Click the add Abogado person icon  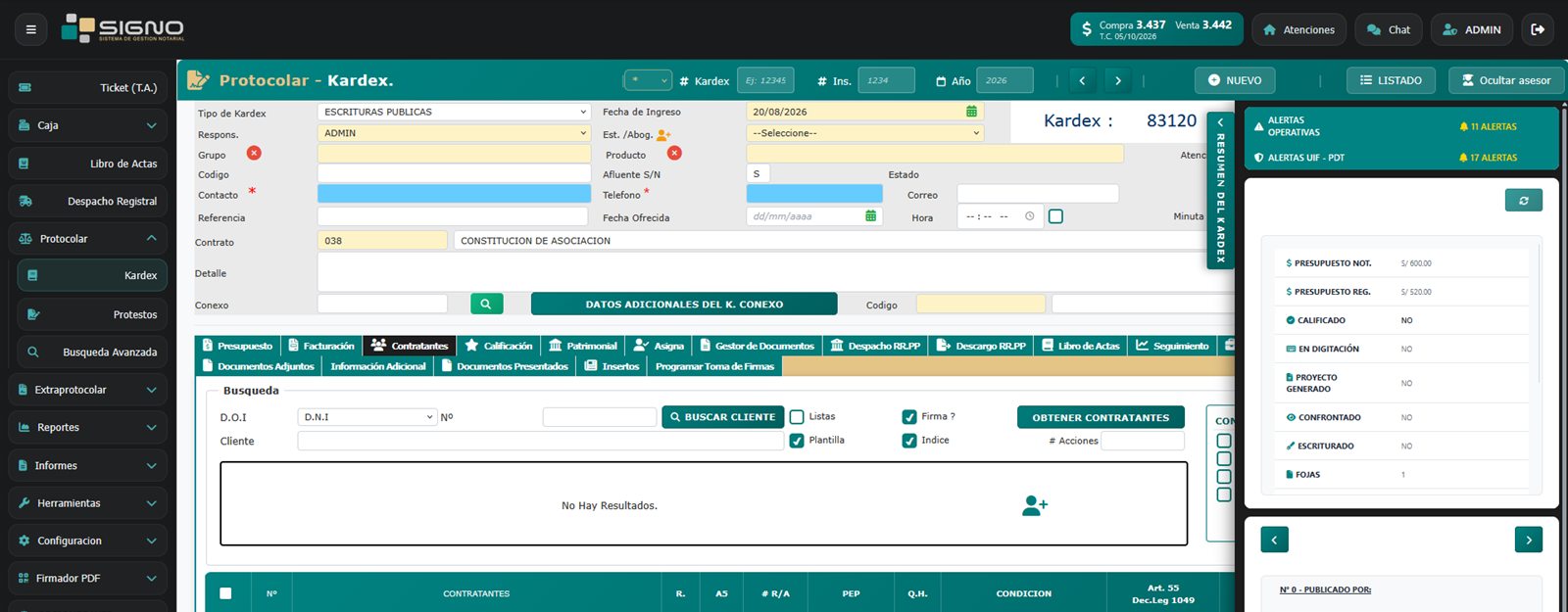[x=663, y=134]
